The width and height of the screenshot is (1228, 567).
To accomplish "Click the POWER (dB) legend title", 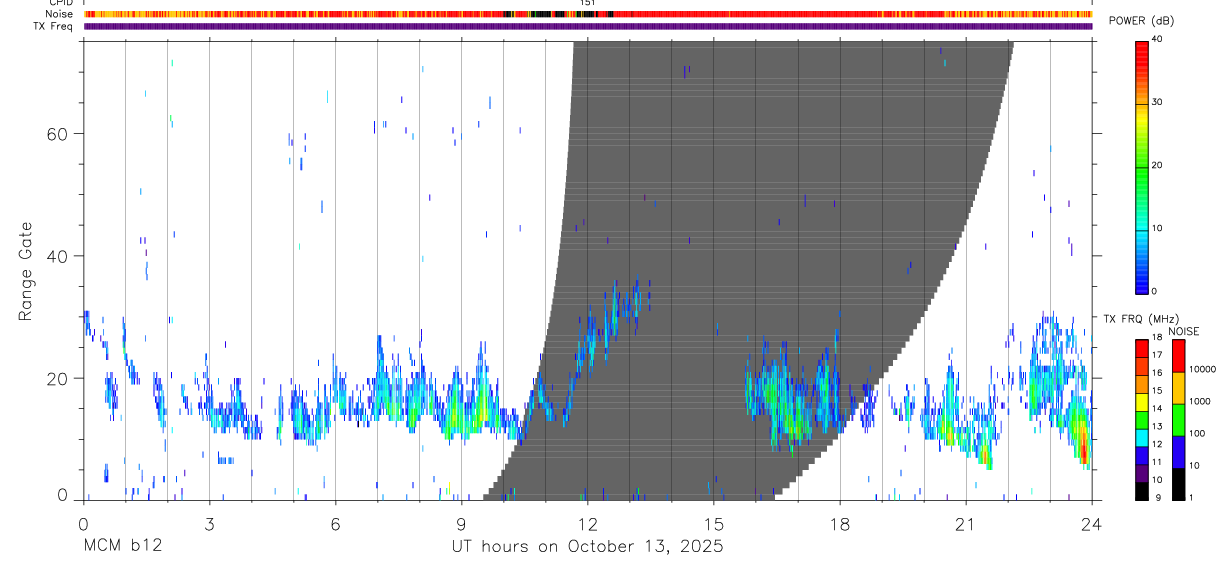I will tap(1142, 21).
